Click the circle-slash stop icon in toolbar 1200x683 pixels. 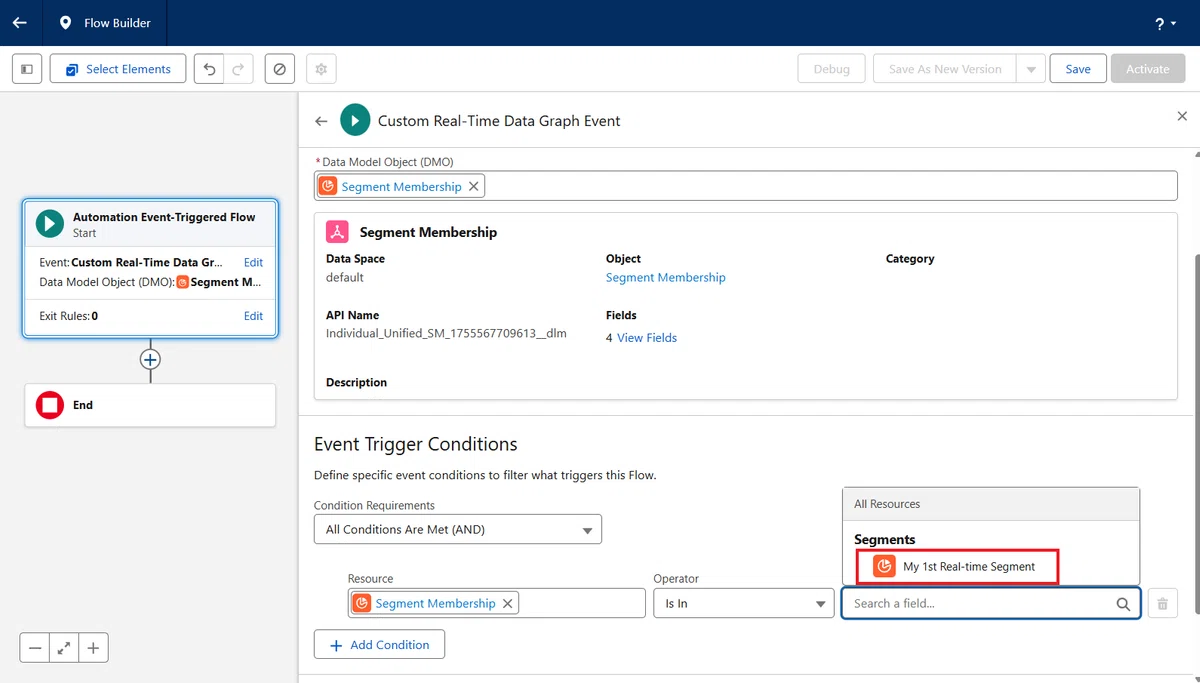coord(280,69)
